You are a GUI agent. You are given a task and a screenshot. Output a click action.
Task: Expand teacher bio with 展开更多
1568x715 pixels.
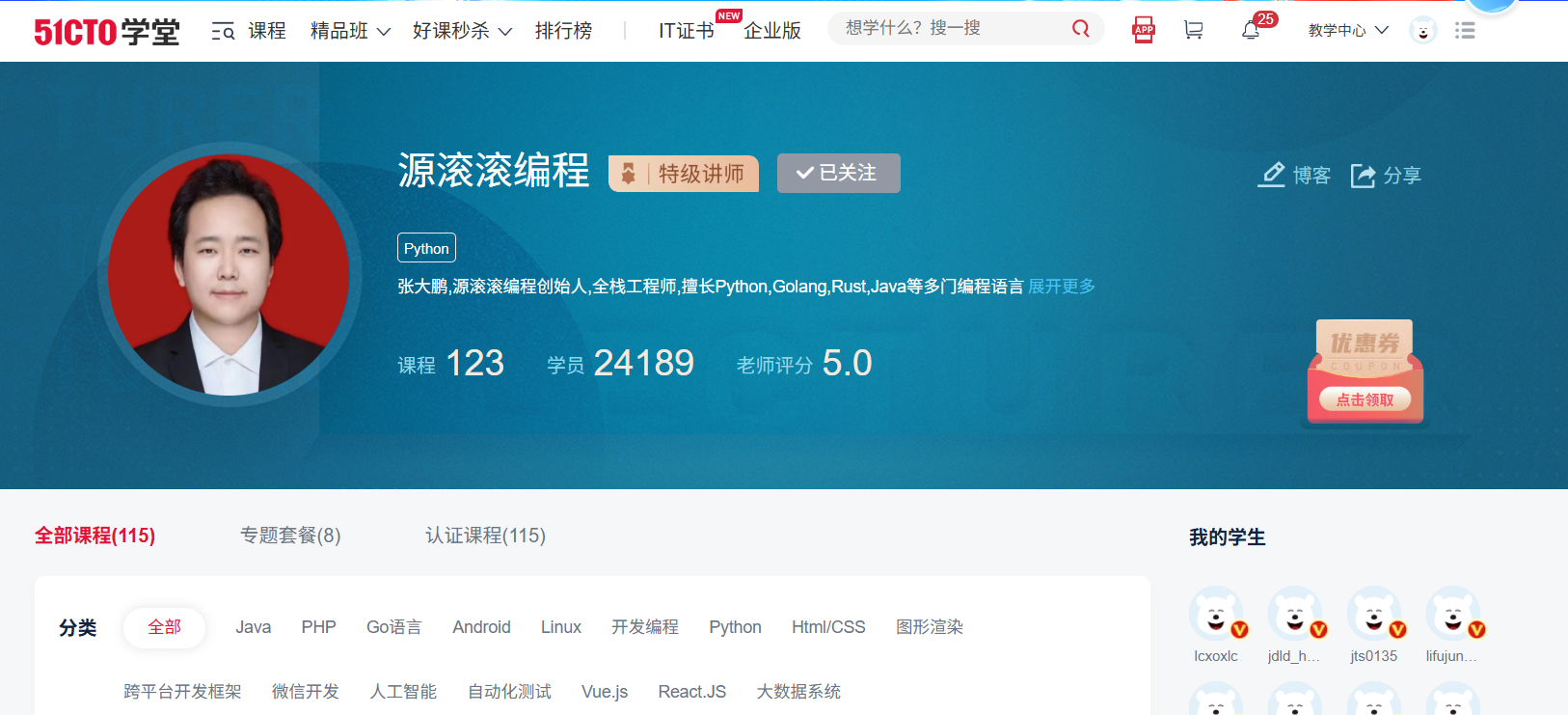[1062, 287]
